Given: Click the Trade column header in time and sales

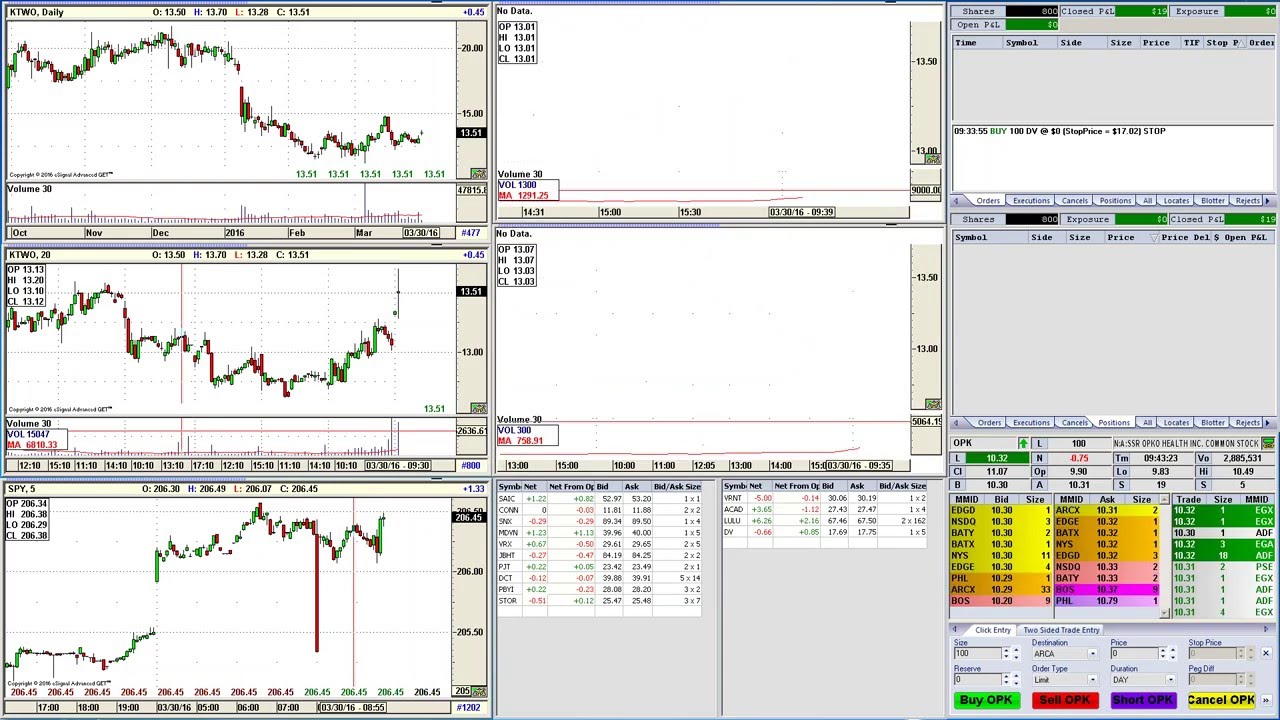Looking at the screenshot, I should 1188,500.
